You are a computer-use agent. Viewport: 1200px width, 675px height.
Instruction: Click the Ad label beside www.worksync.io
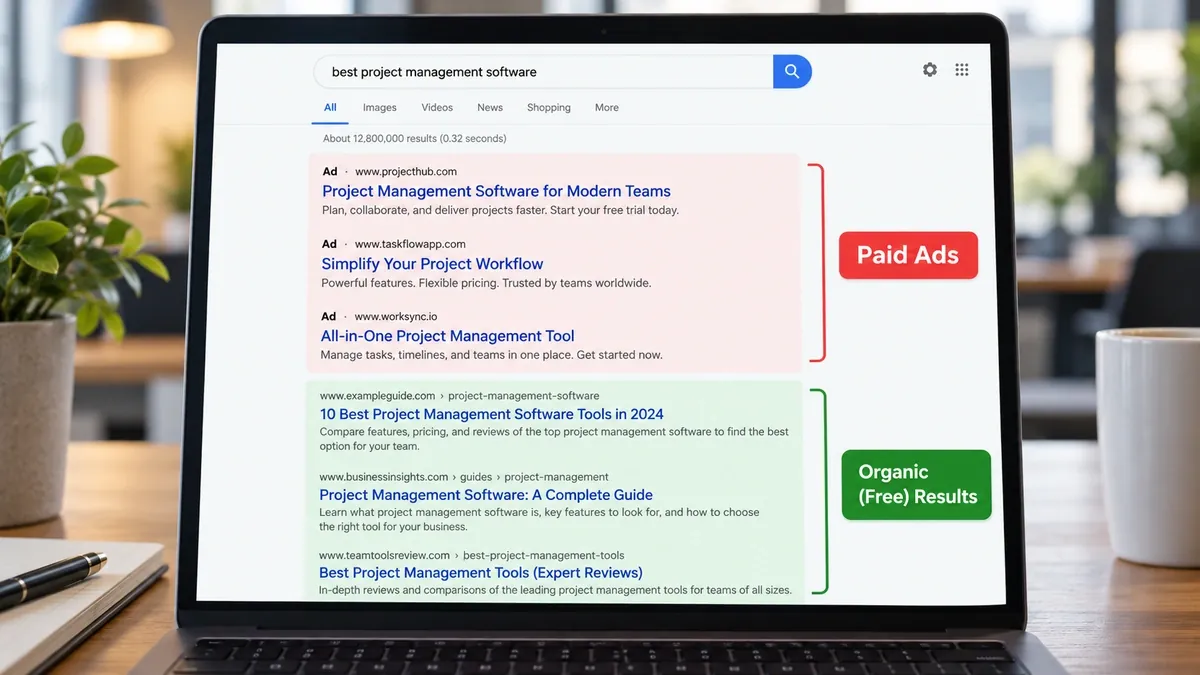[328, 317]
